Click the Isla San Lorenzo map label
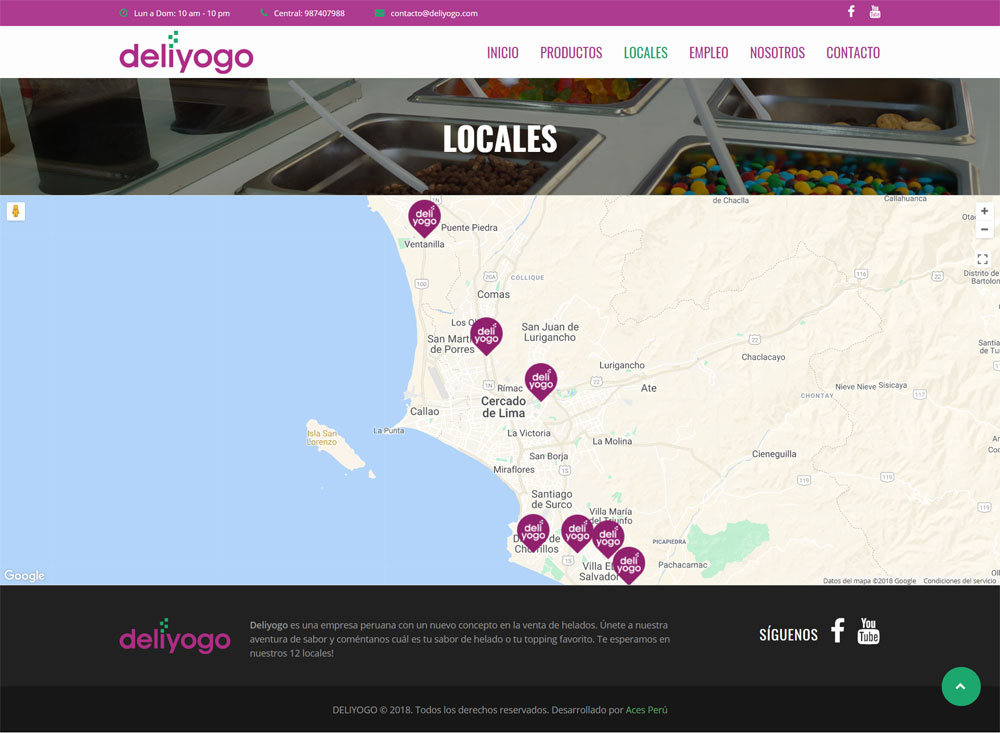The width and height of the screenshot is (1000, 733). (x=321, y=437)
